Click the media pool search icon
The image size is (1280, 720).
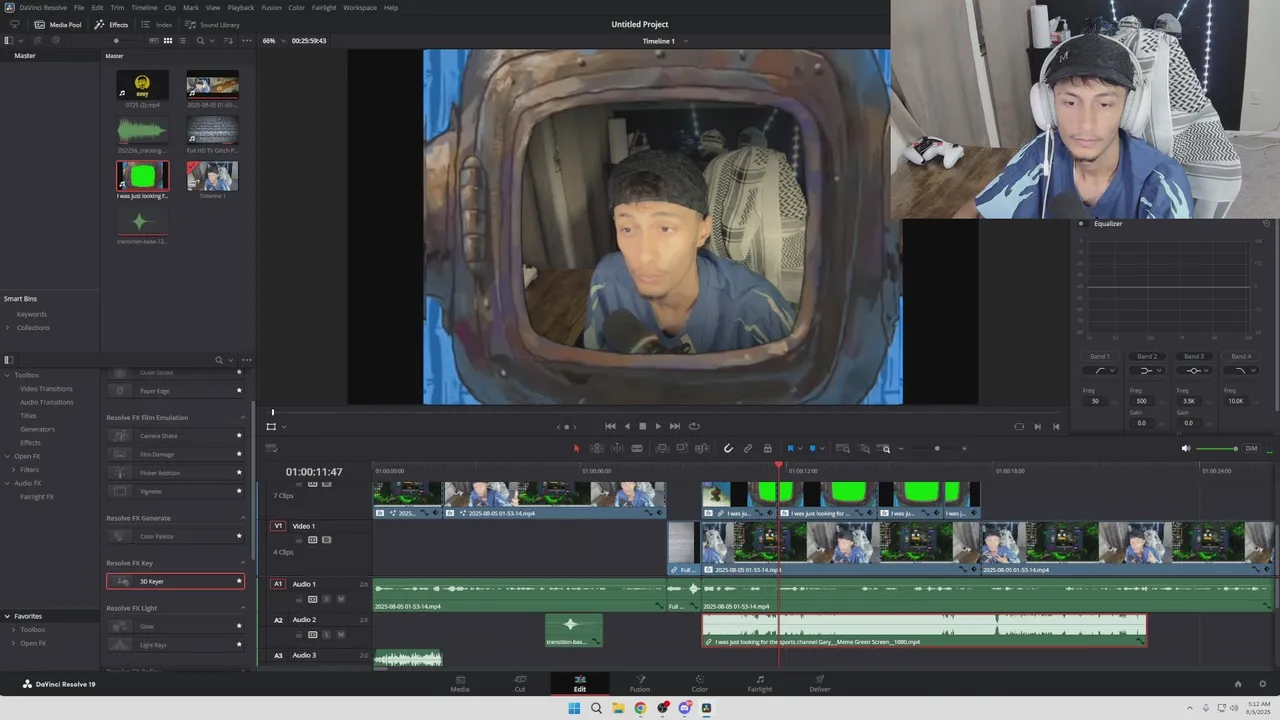200,41
